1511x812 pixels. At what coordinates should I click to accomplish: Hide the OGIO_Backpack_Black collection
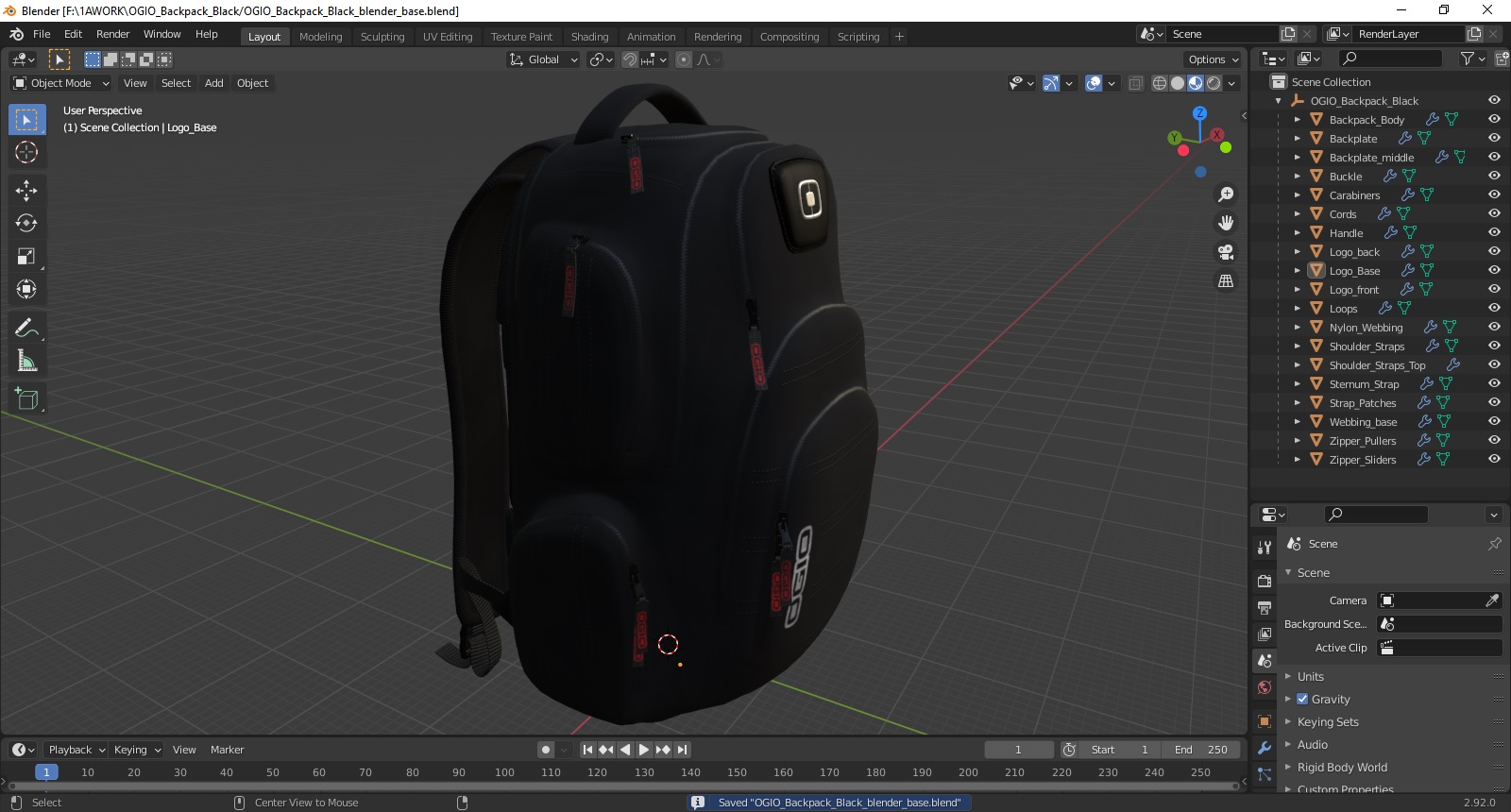tap(1494, 101)
